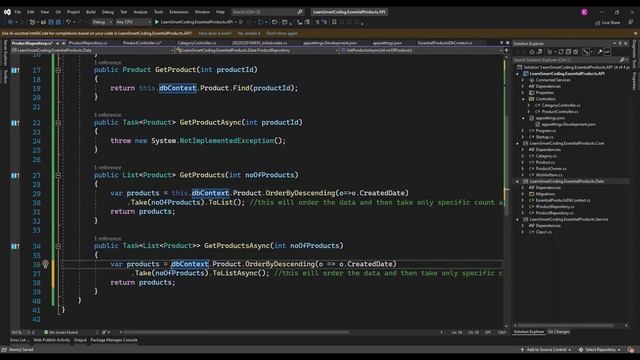The width and height of the screenshot is (640, 360).
Task: Click Solution Explorer Home icon
Action: 531,52
